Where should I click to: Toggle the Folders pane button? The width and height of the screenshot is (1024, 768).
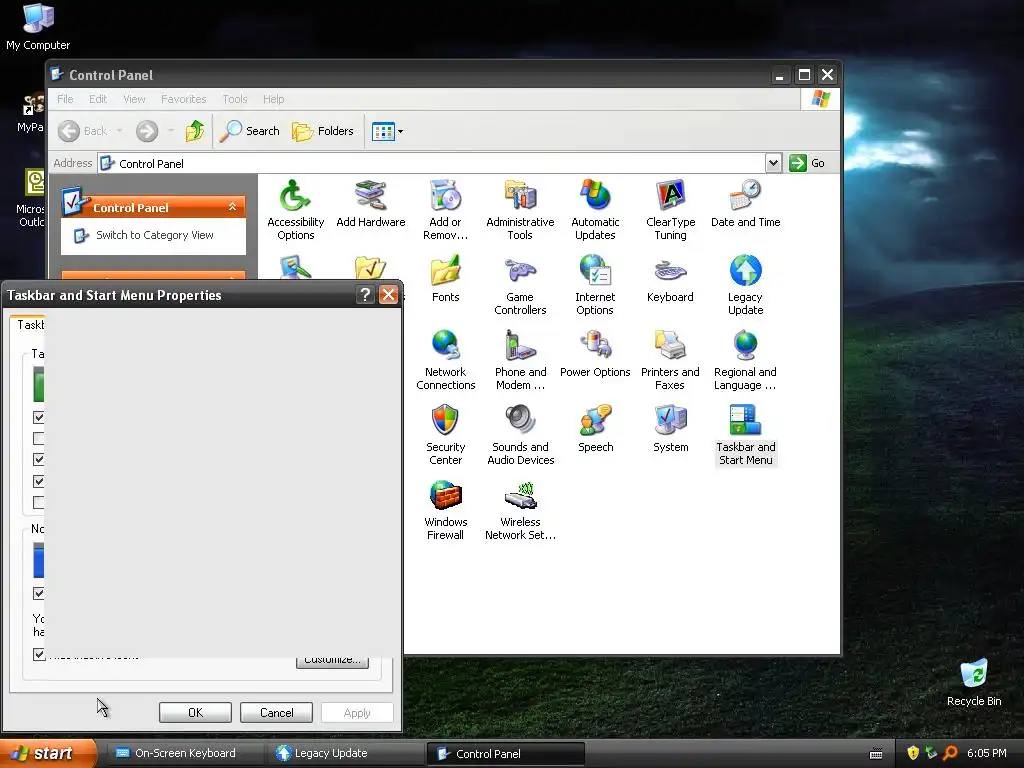tap(323, 131)
